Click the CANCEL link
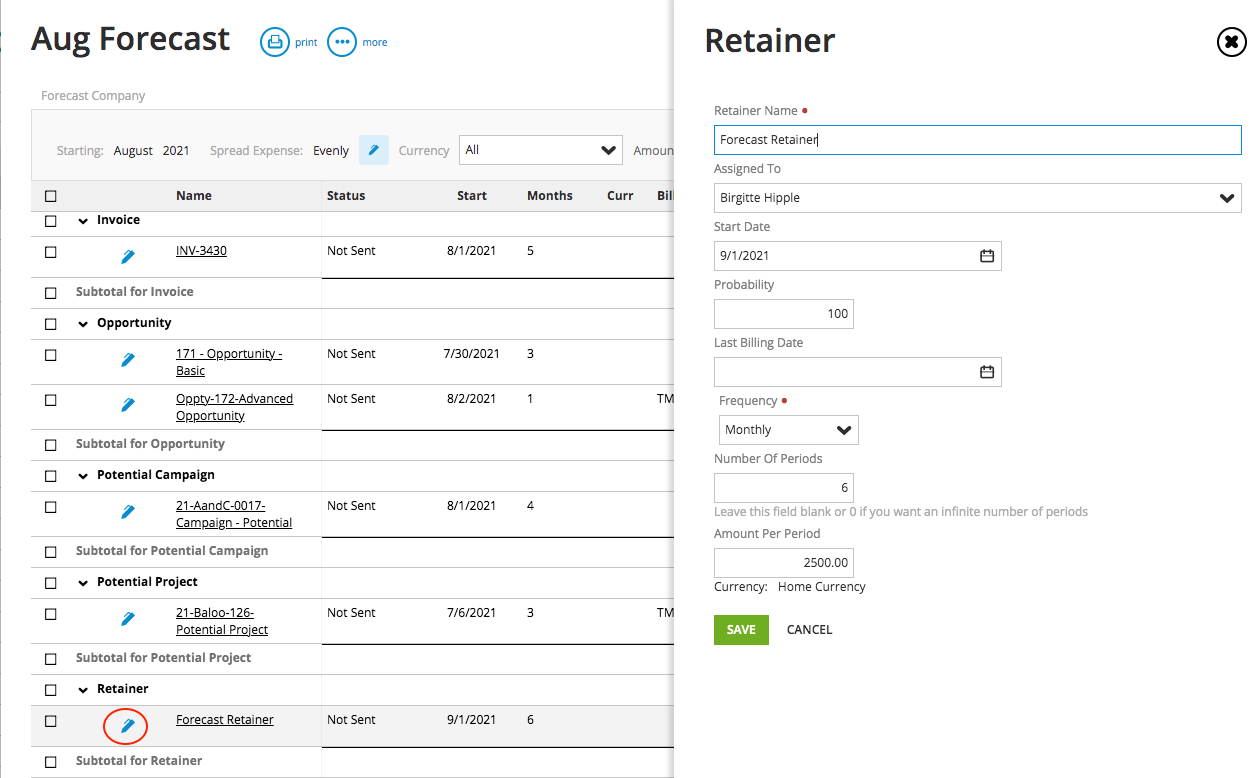The height and width of the screenshot is (778, 1260). pyautogui.click(x=810, y=630)
